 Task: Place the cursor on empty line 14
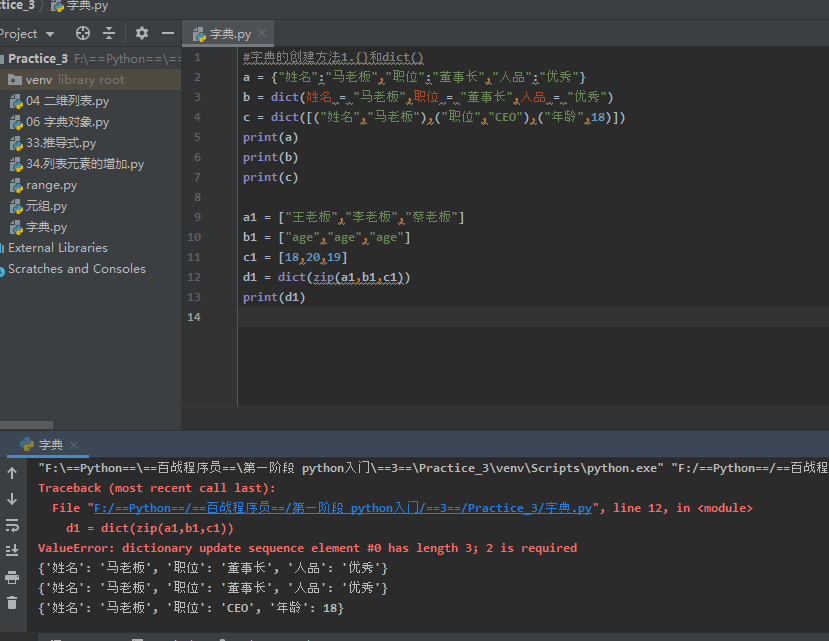(x=533, y=317)
